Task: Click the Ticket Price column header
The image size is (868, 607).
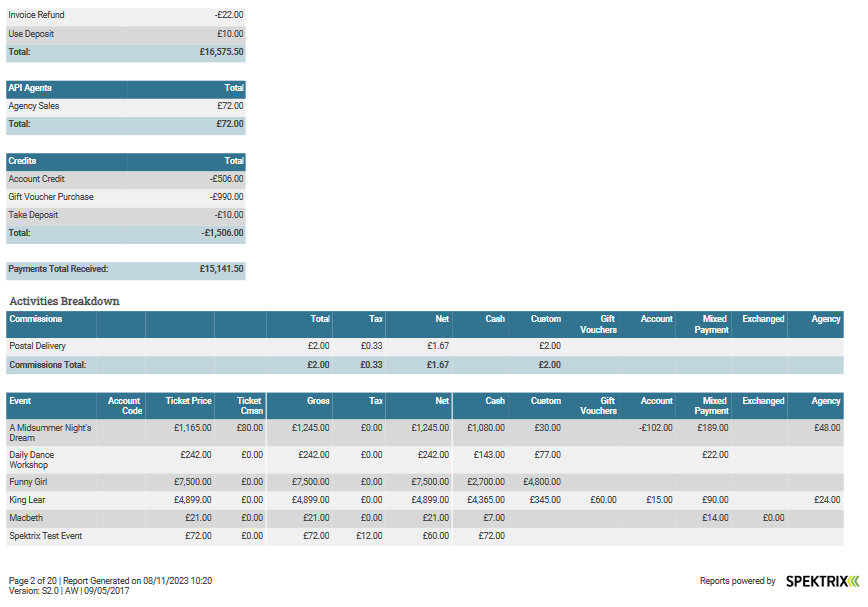Action: (x=188, y=401)
